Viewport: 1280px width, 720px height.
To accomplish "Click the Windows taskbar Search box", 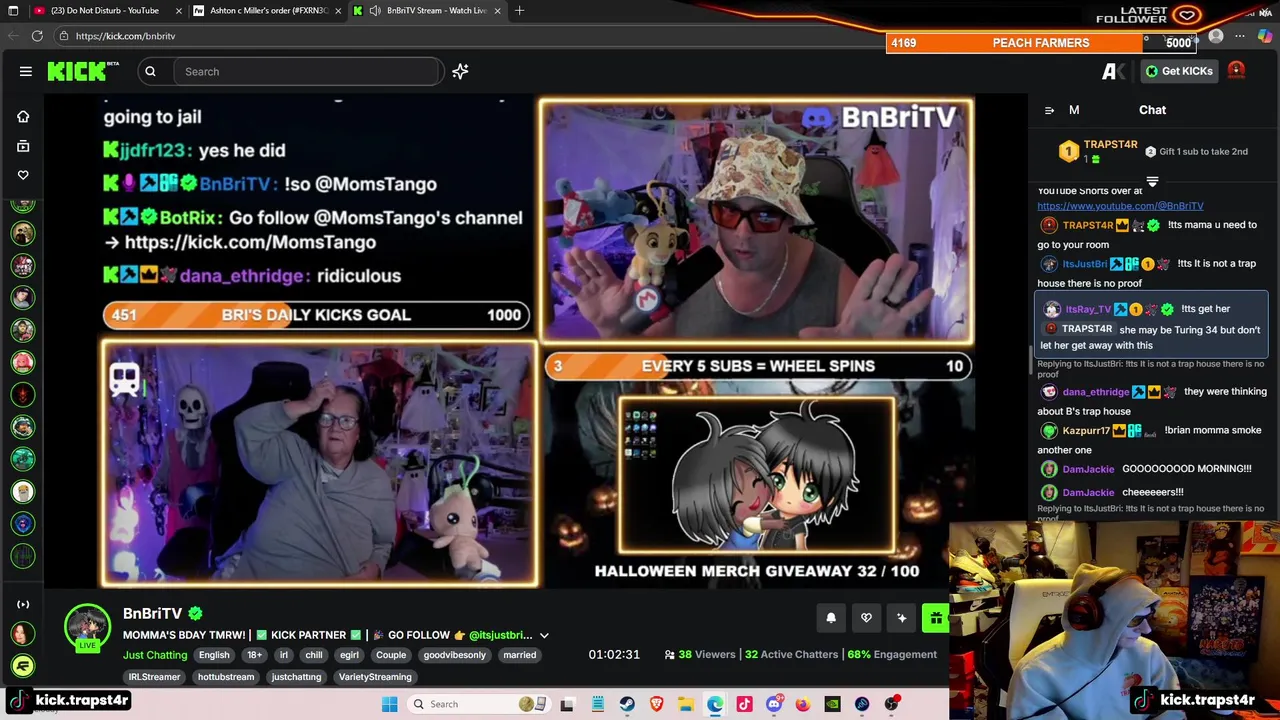I will click(478, 704).
